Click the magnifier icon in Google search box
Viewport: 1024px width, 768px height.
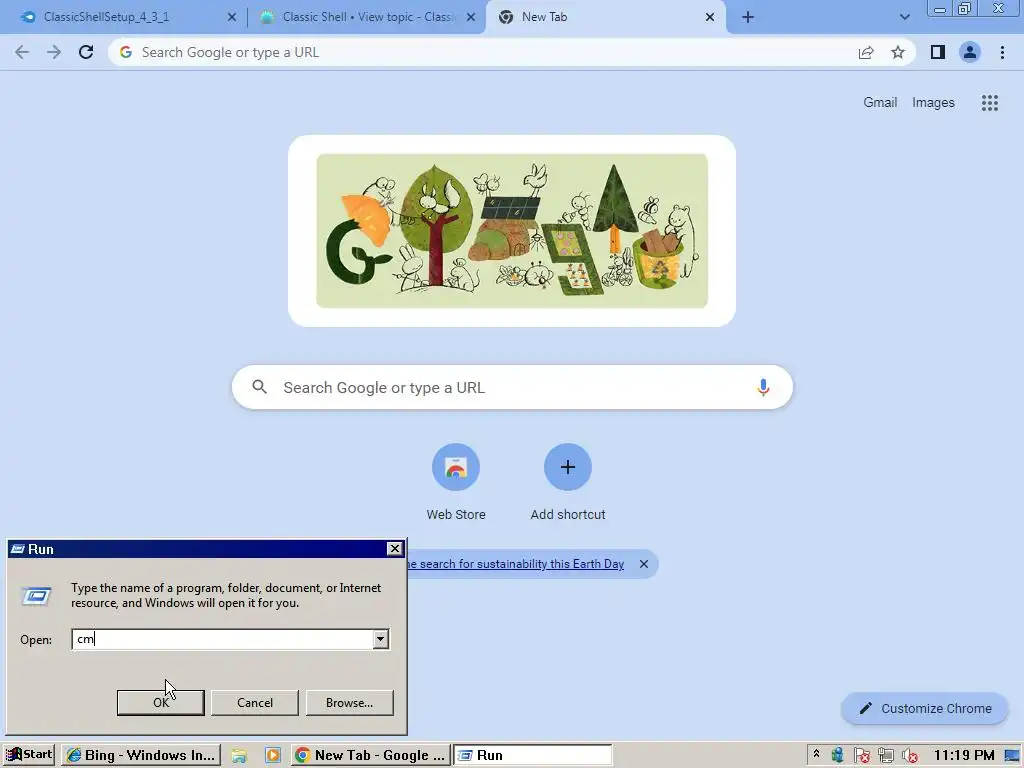click(259, 387)
